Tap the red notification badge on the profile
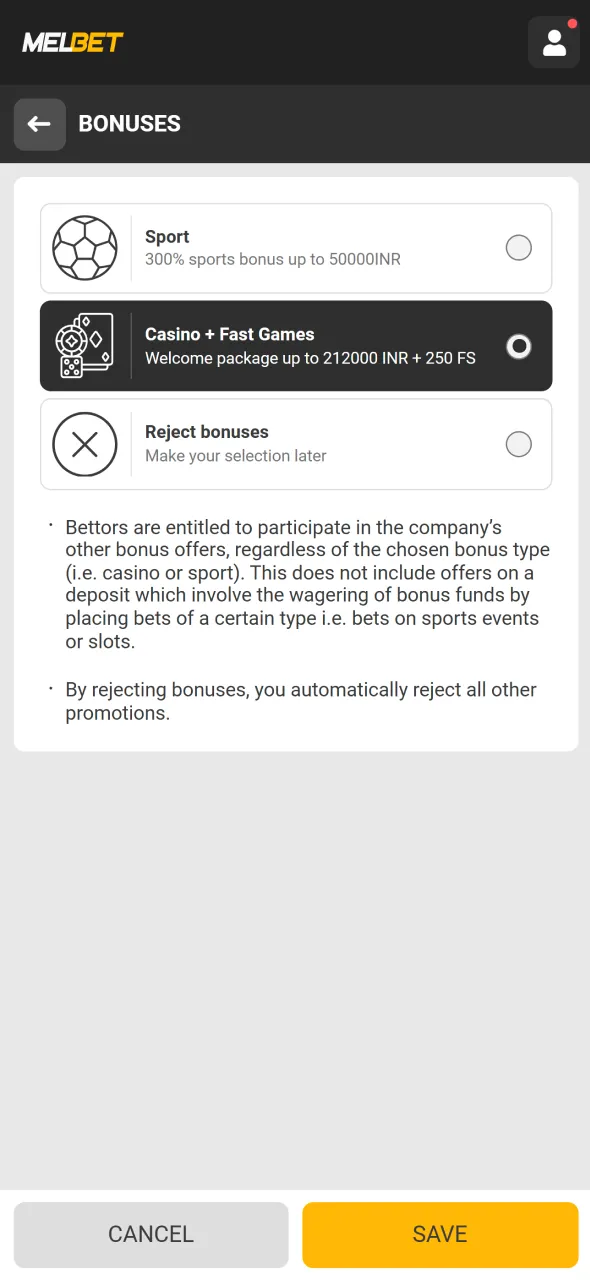The width and height of the screenshot is (590, 1280). coord(574,22)
